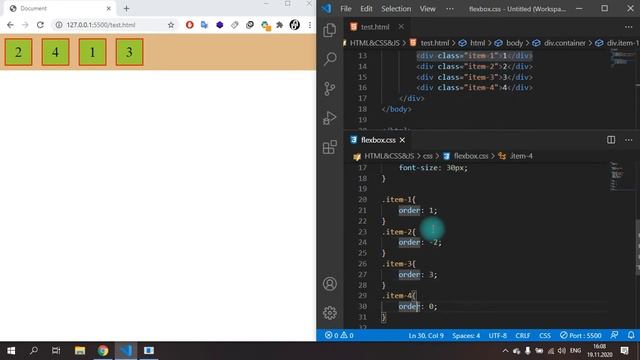Change encoding via UTF-8 indicator
This screenshot has height=360, width=640.
pyautogui.click(x=498, y=336)
